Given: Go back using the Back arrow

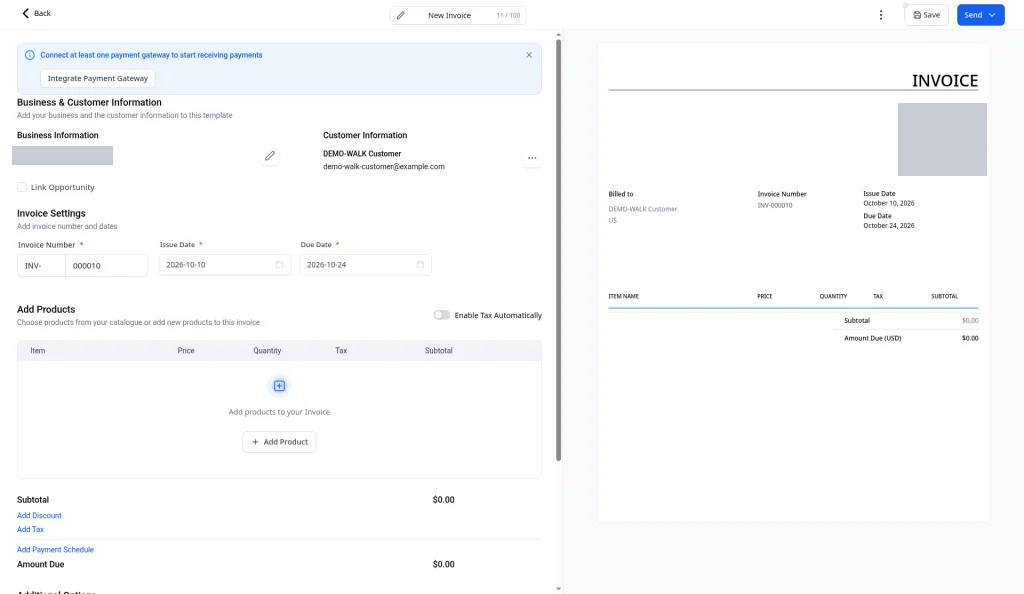Looking at the screenshot, I should 36,13.
